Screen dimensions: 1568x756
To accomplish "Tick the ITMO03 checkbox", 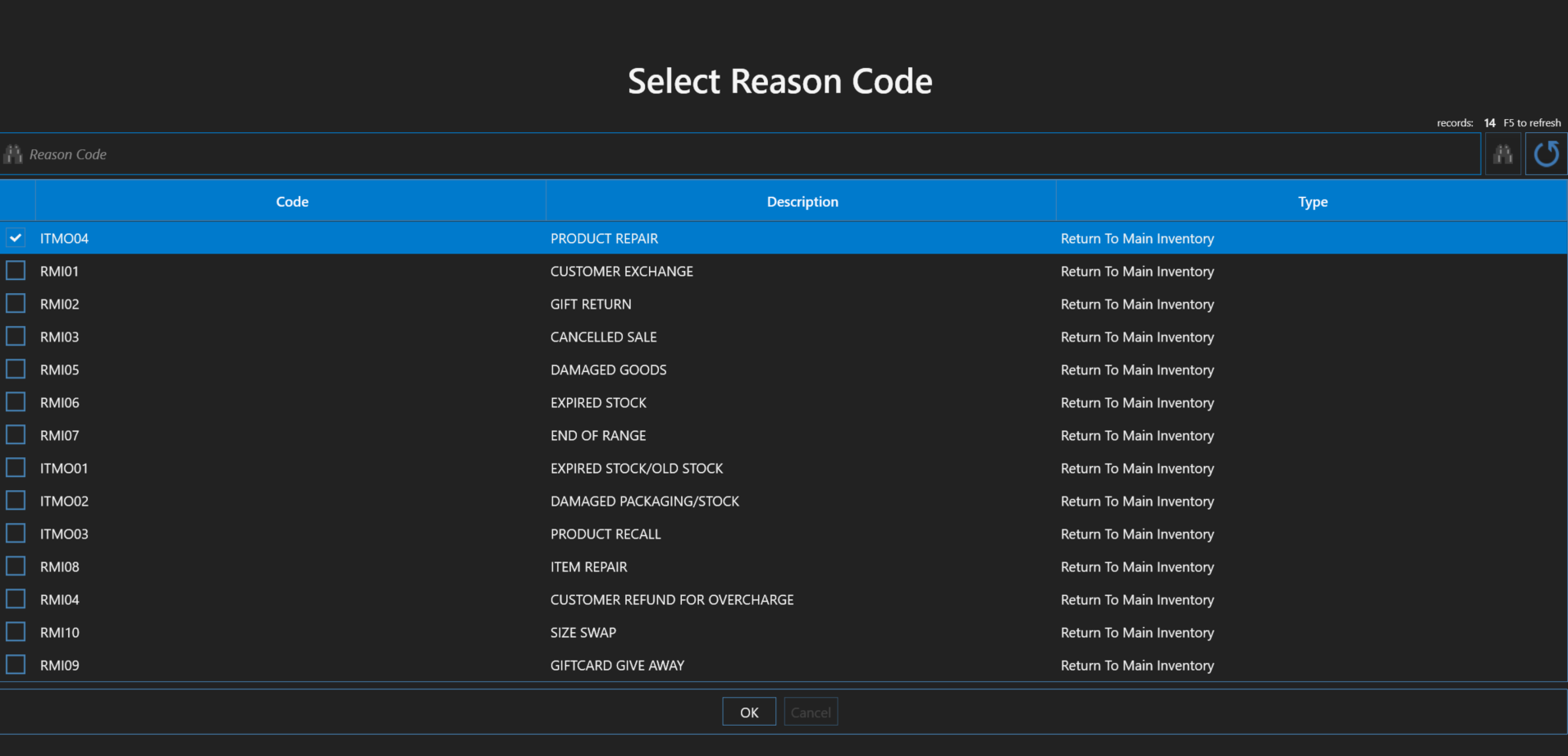I will point(16,534).
